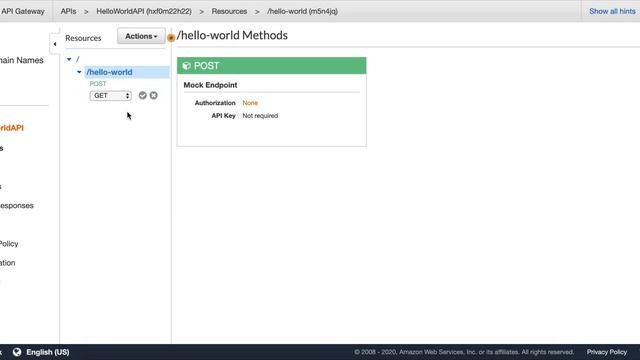Choose English (US) language selector
Image resolution: width=640 pixels, height=360 pixels.
click(x=48, y=352)
